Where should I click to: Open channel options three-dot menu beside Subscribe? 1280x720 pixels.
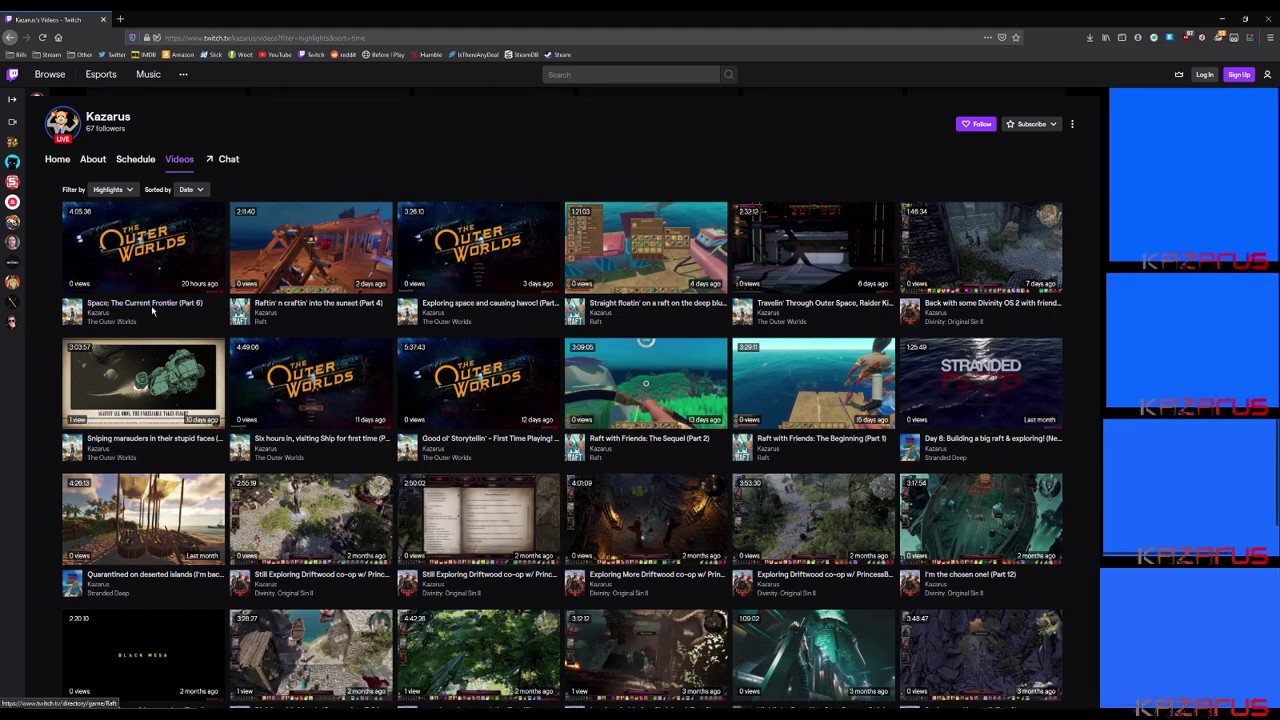click(x=1072, y=124)
